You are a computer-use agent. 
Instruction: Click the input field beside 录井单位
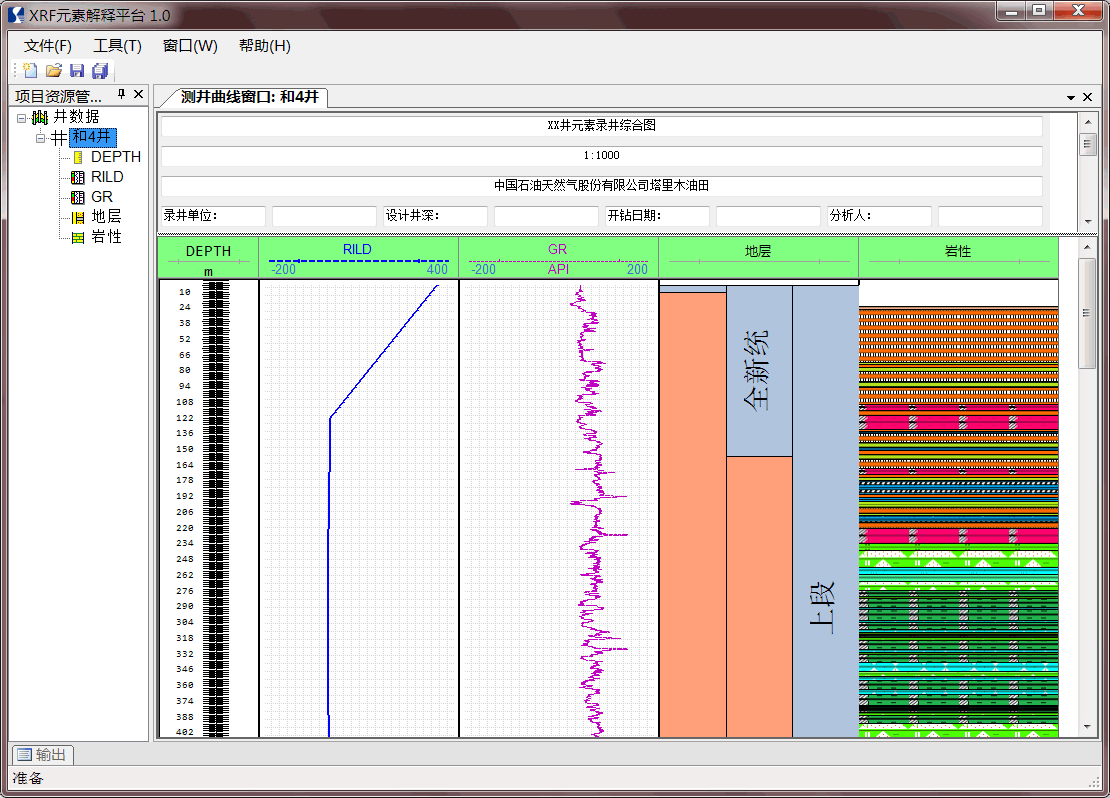(x=324, y=215)
